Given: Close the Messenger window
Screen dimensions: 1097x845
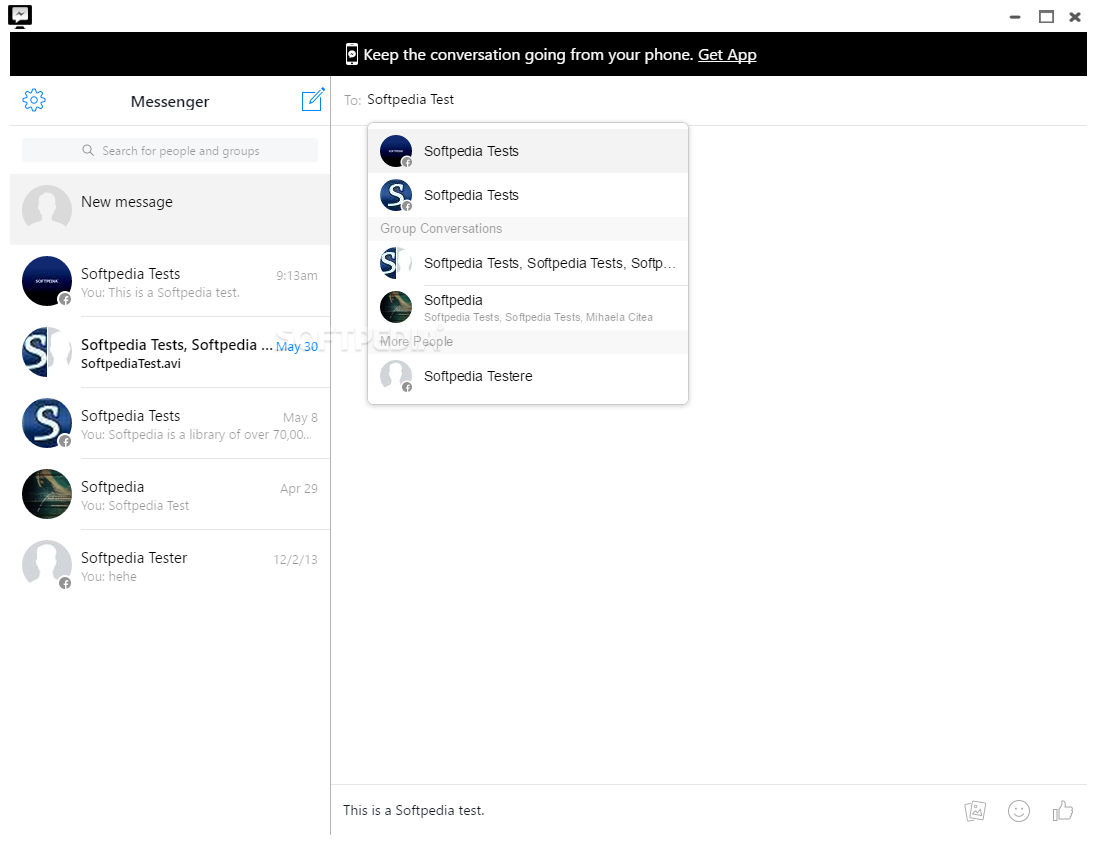Looking at the screenshot, I should pos(1075,17).
